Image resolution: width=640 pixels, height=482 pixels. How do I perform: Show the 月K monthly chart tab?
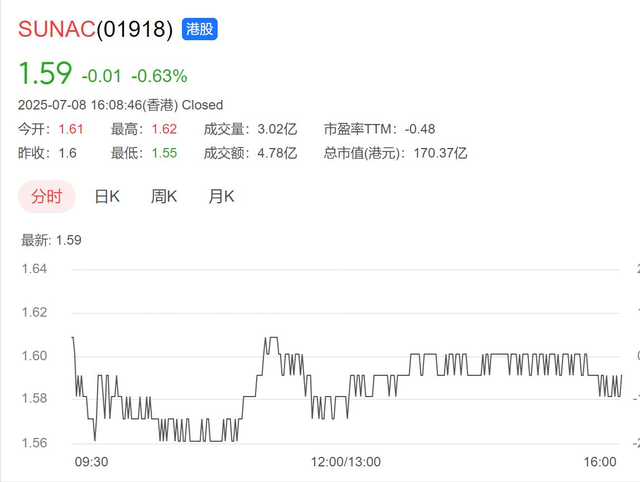[221, 197]
